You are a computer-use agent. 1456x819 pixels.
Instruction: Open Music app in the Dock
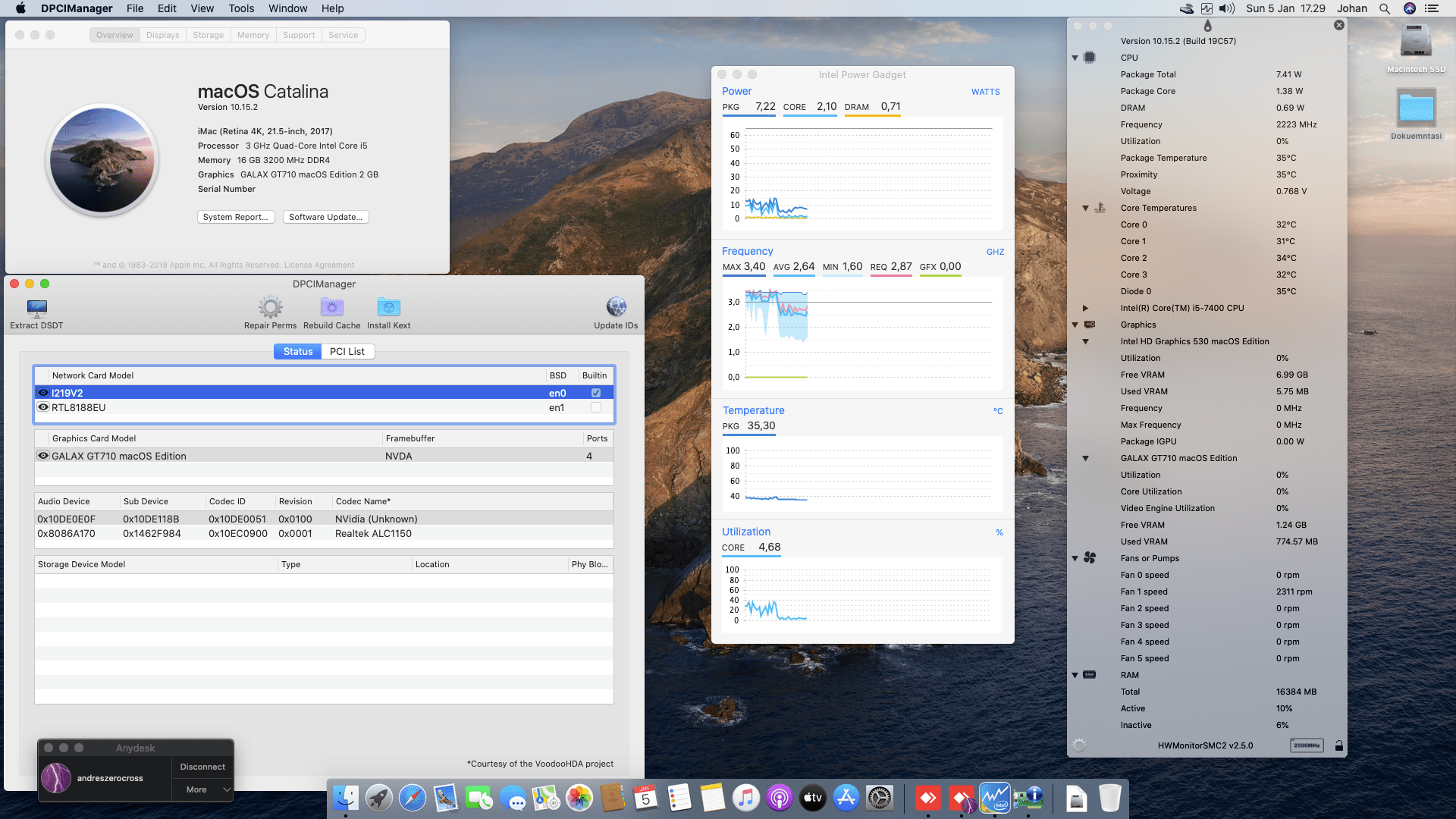point(745,798)
